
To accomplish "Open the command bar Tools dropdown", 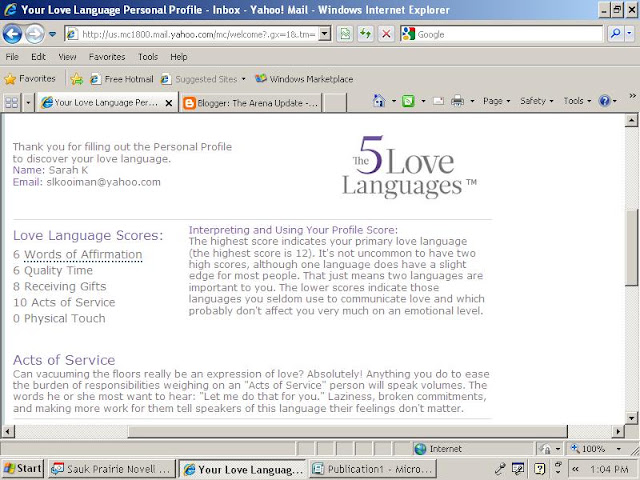I will [577, 101].
